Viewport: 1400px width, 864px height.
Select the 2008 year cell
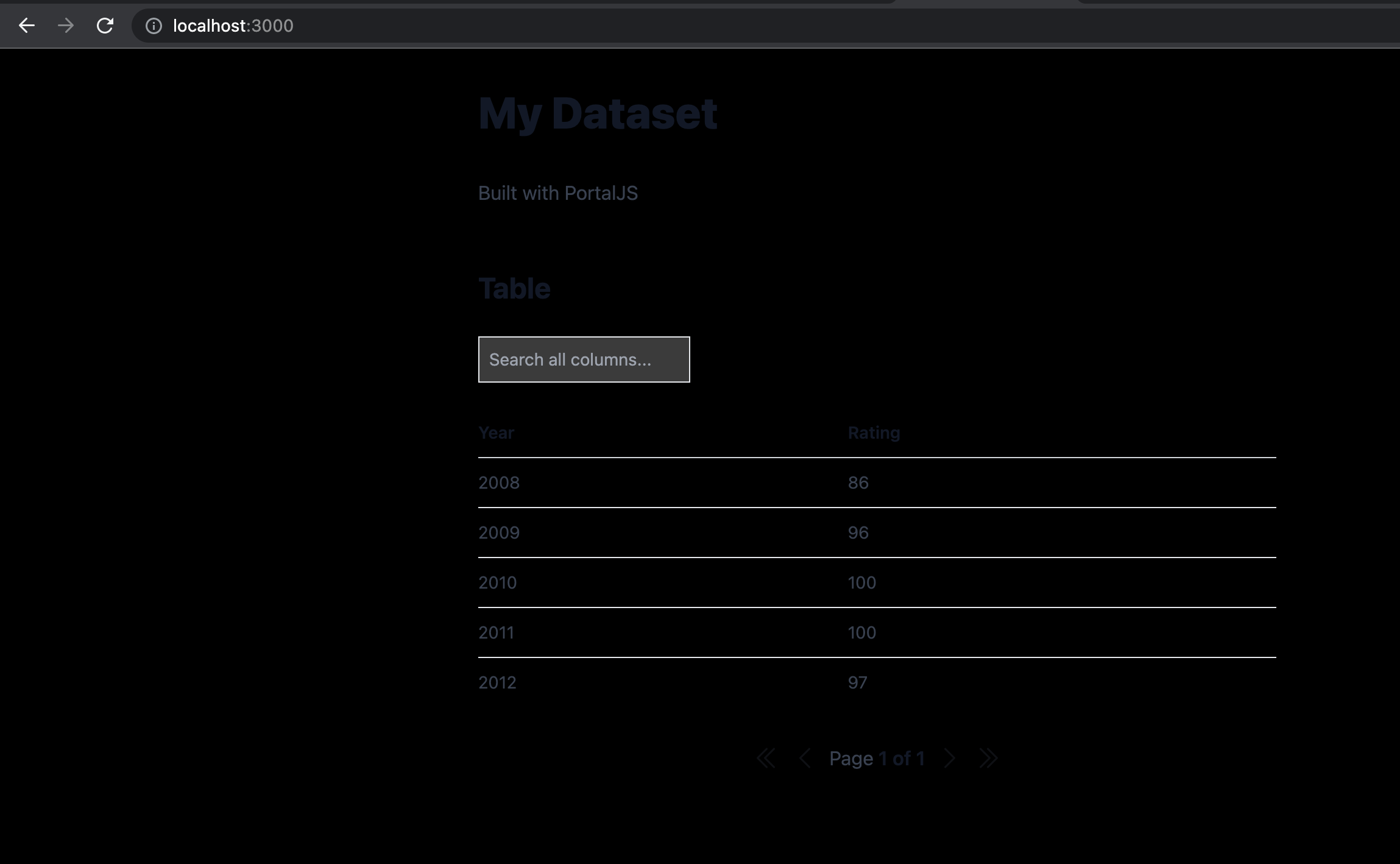tap(499, 483)
